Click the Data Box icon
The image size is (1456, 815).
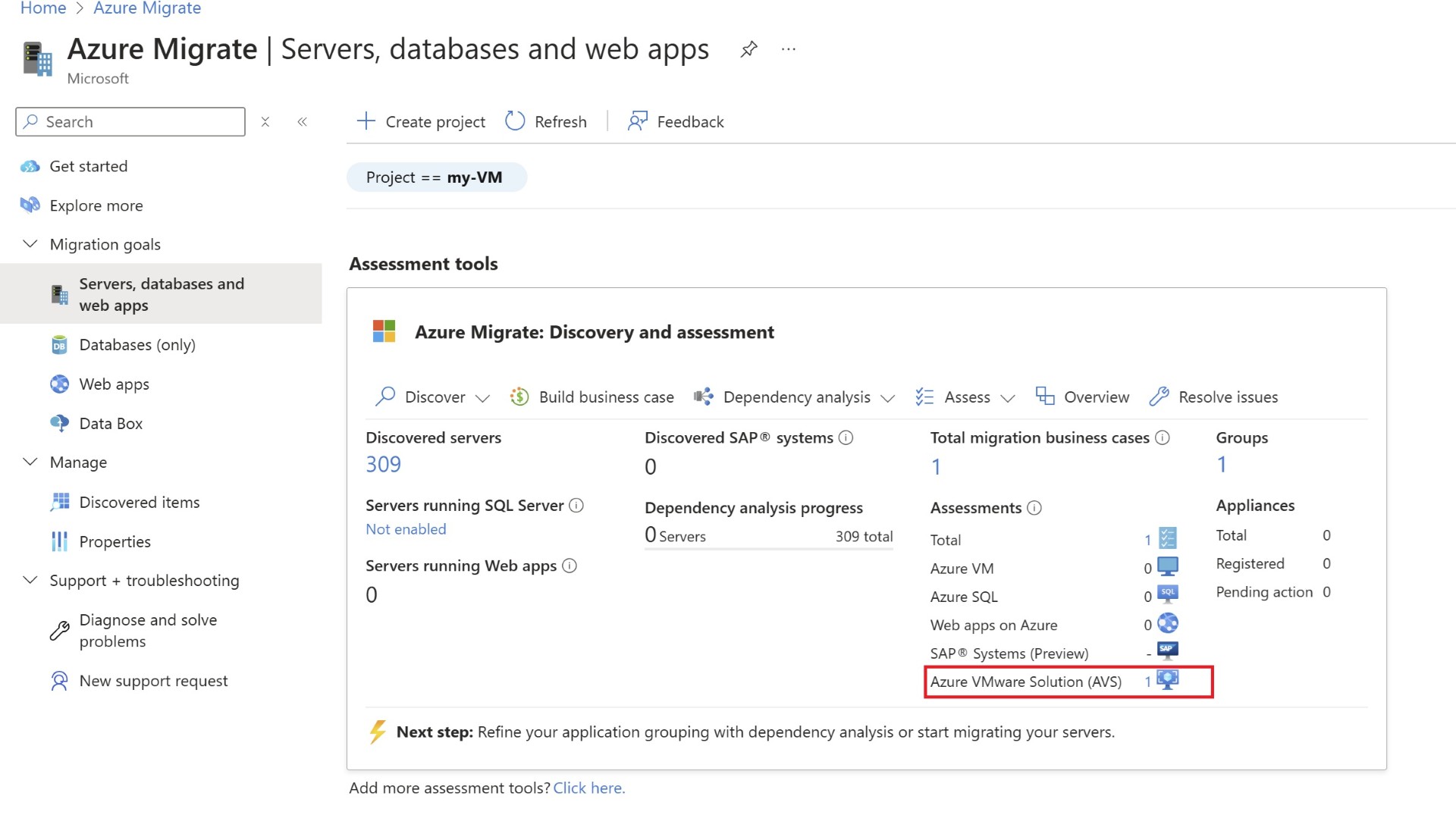pos(60,424)
